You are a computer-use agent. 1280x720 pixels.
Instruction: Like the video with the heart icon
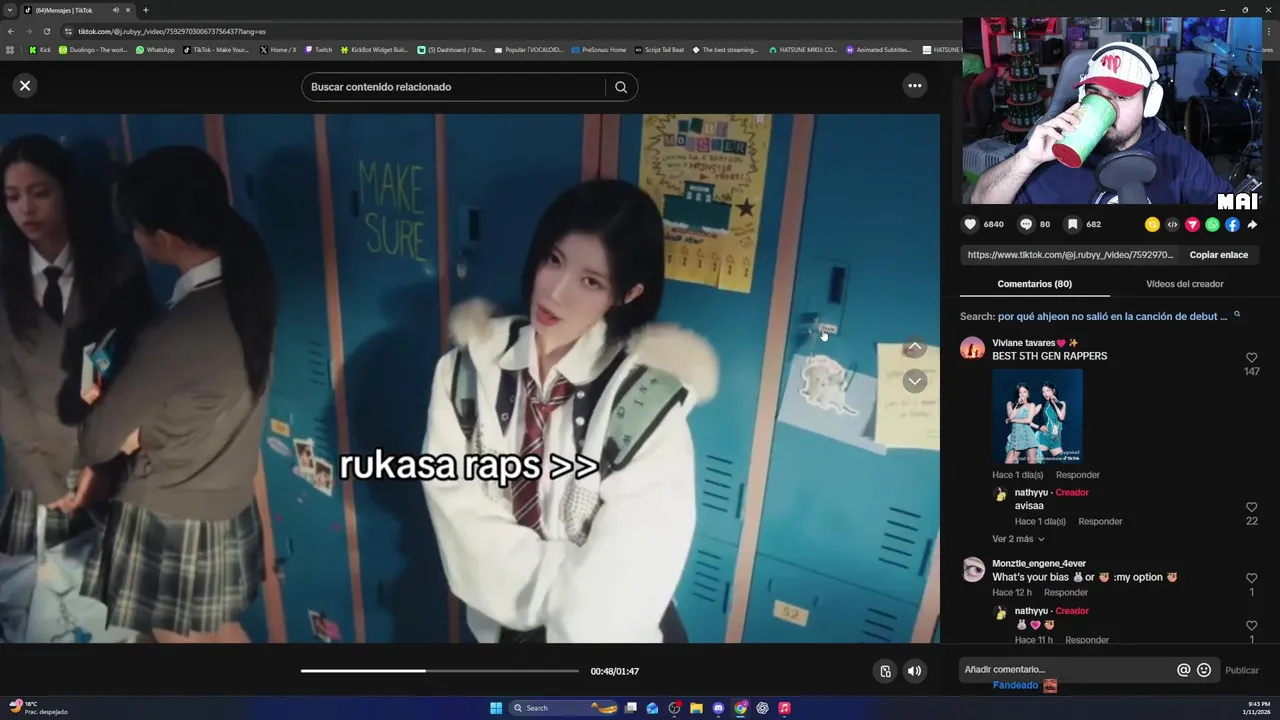(969, 225)
